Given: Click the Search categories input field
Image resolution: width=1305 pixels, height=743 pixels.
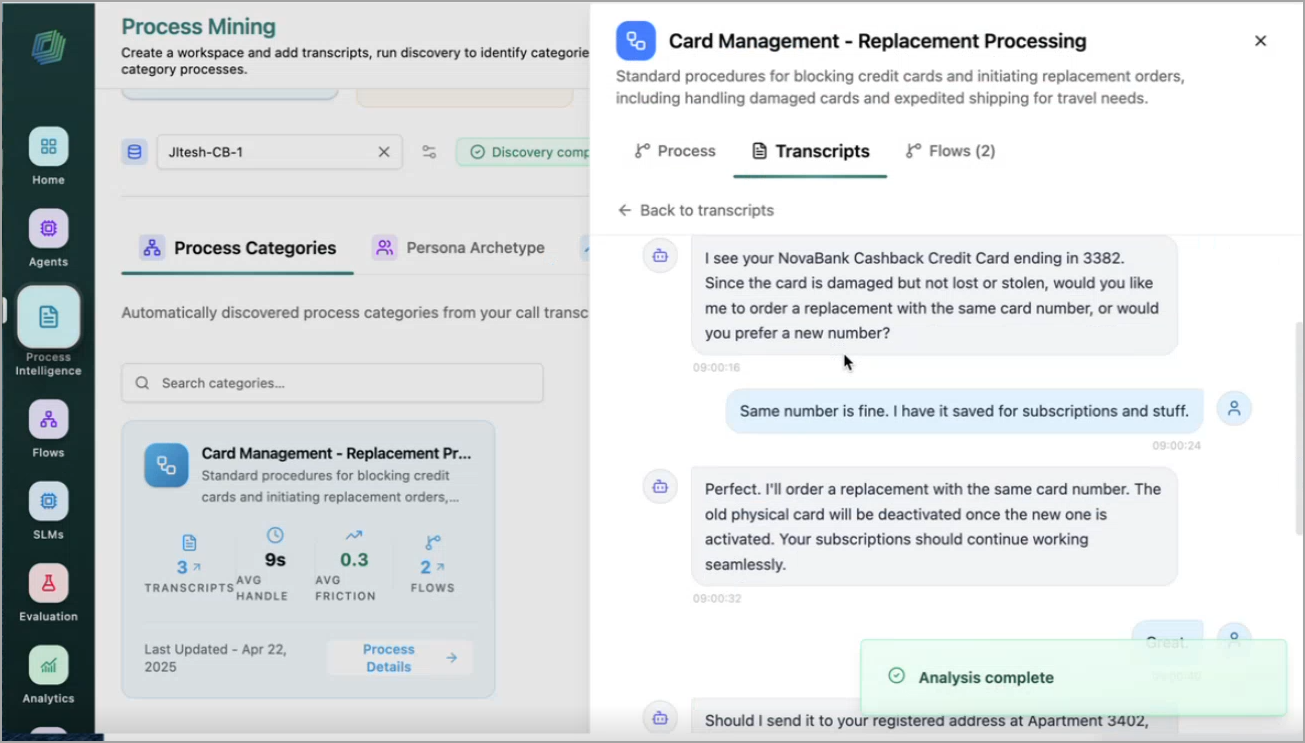Looking at the screenshot, I should [x=332, y=383].
